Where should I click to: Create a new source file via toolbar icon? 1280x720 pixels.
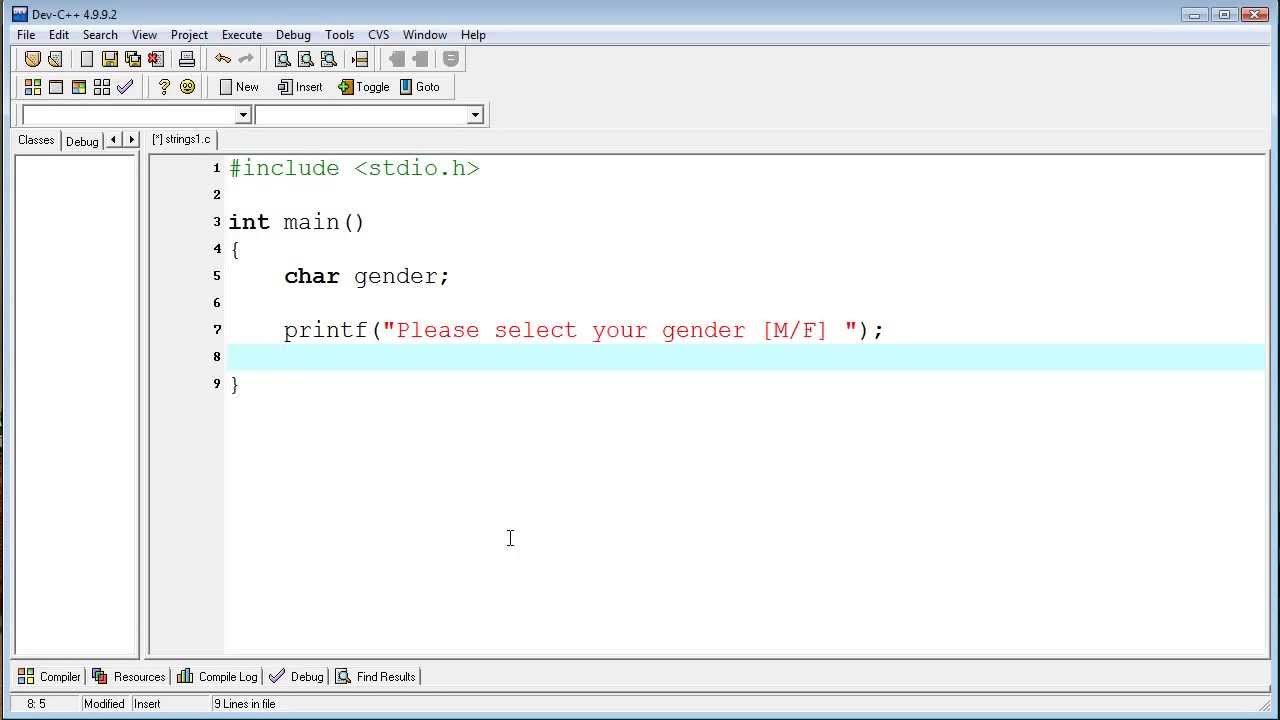pos(87,59)
